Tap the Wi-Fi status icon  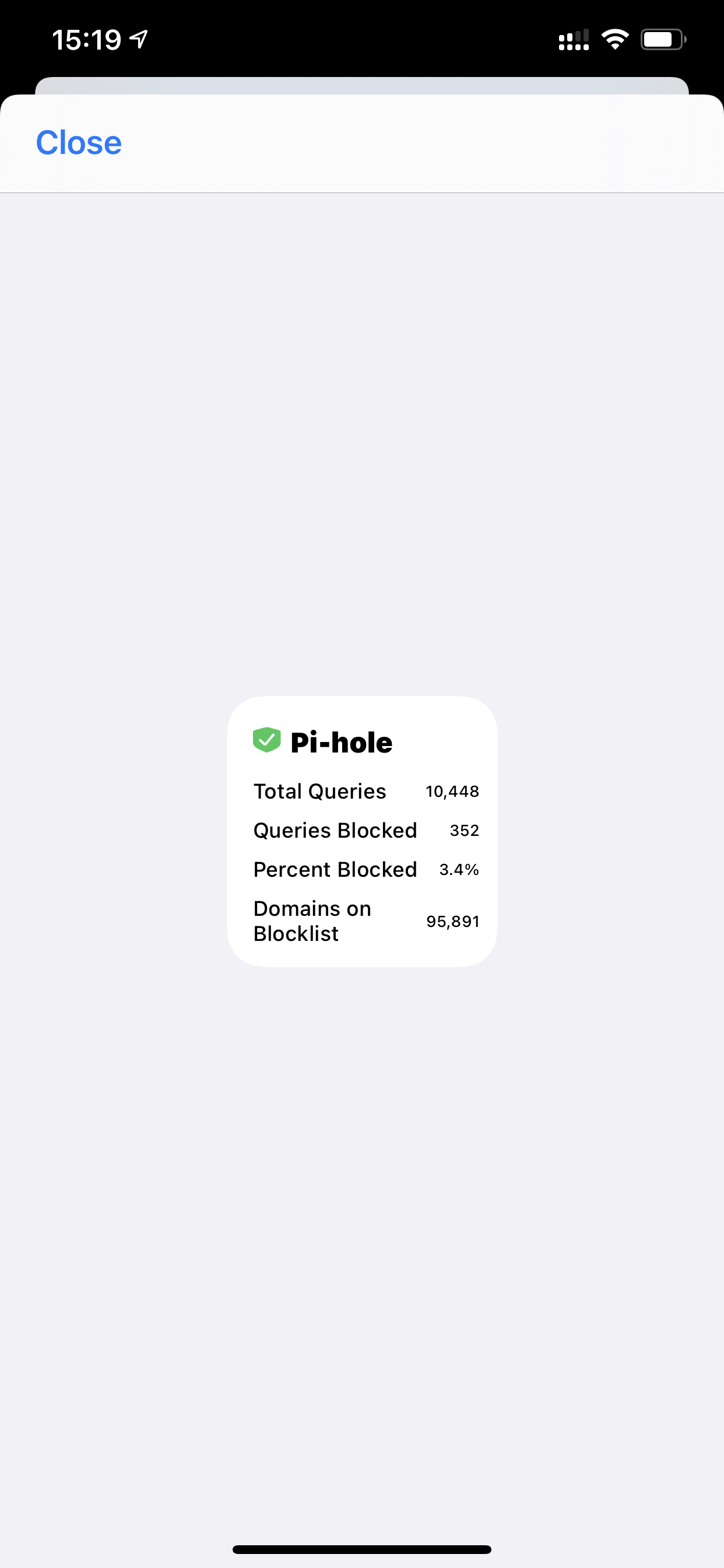click(614, 40)
